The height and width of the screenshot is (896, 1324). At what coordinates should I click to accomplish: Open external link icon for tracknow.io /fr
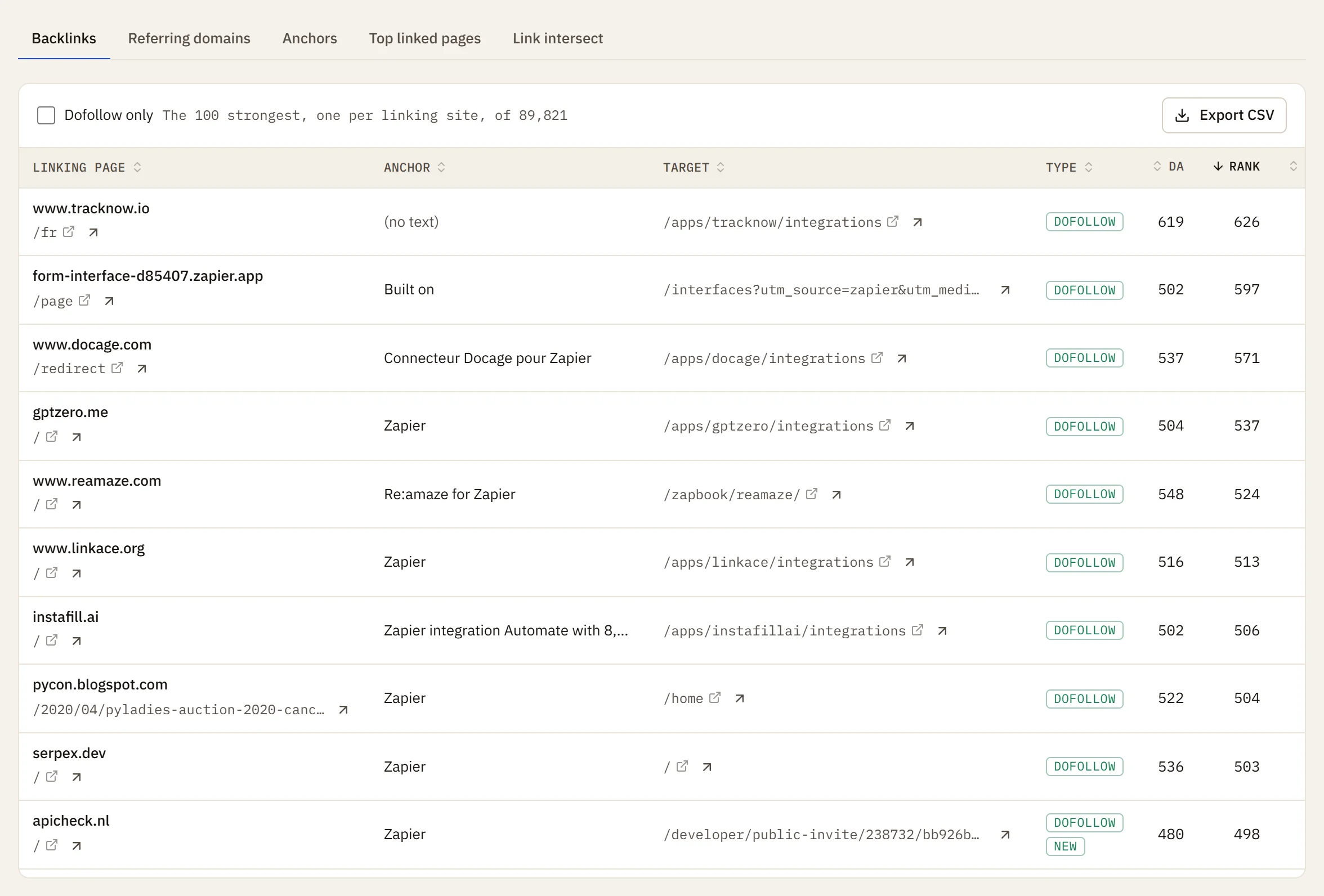click(68, 231)
